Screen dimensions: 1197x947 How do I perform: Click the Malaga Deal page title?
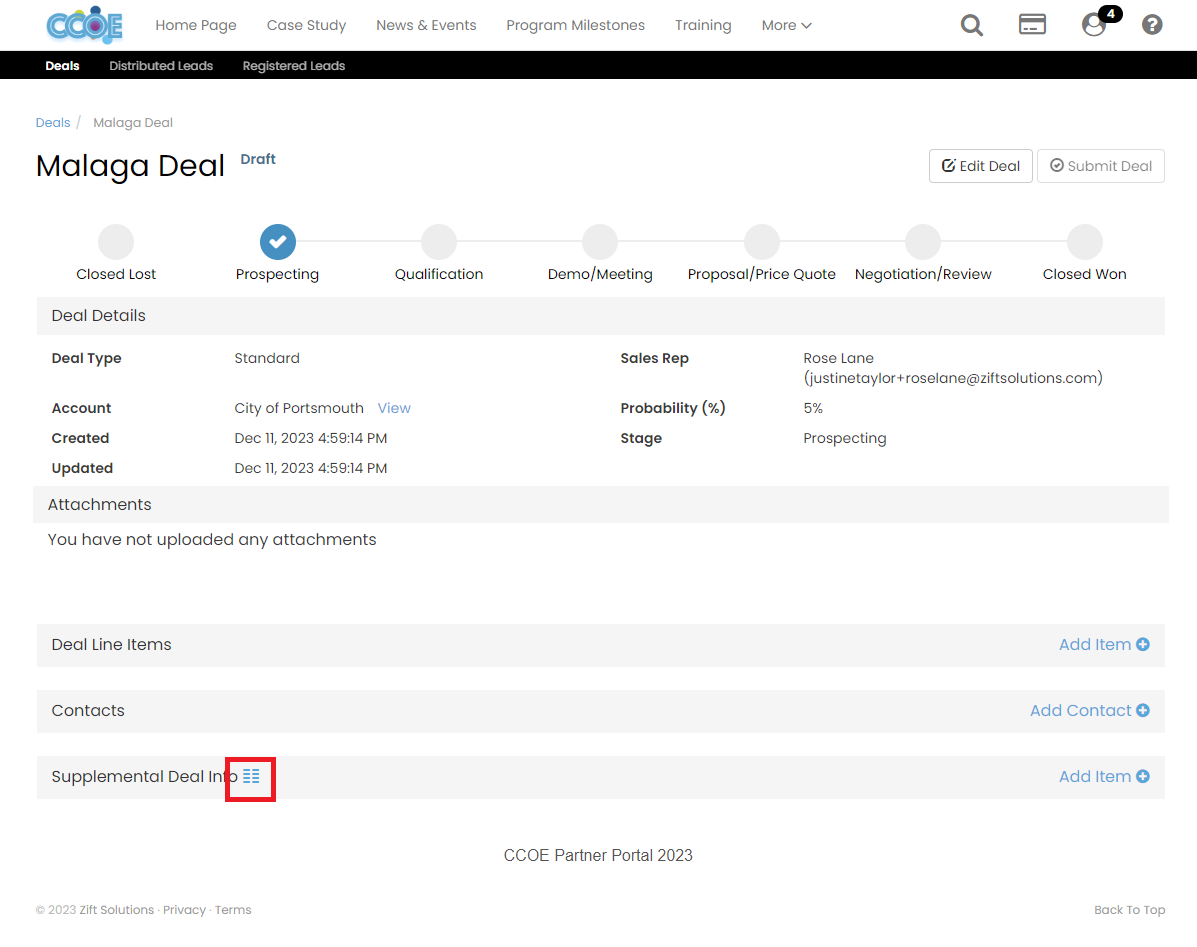point(131,166)
